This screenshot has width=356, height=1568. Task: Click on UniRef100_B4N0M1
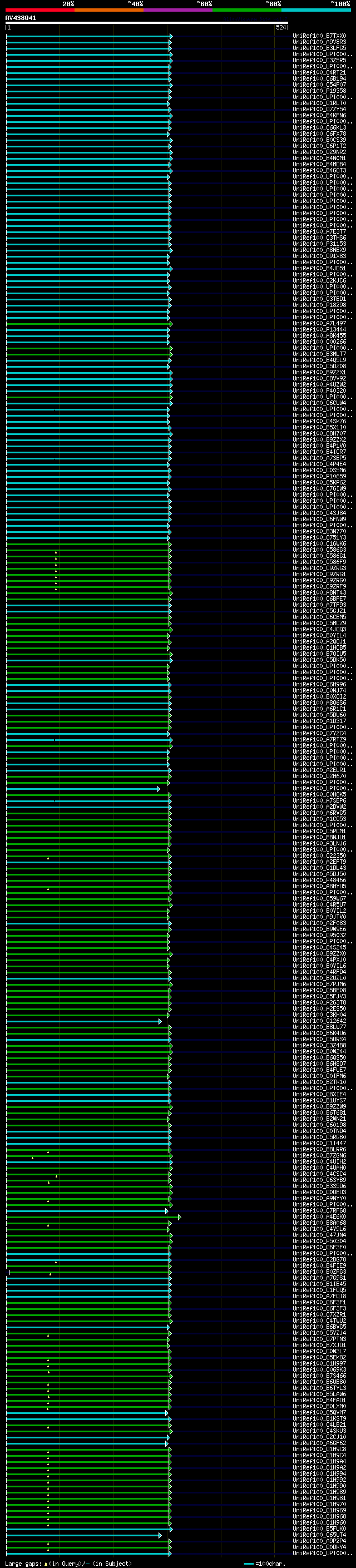[319, 159]
